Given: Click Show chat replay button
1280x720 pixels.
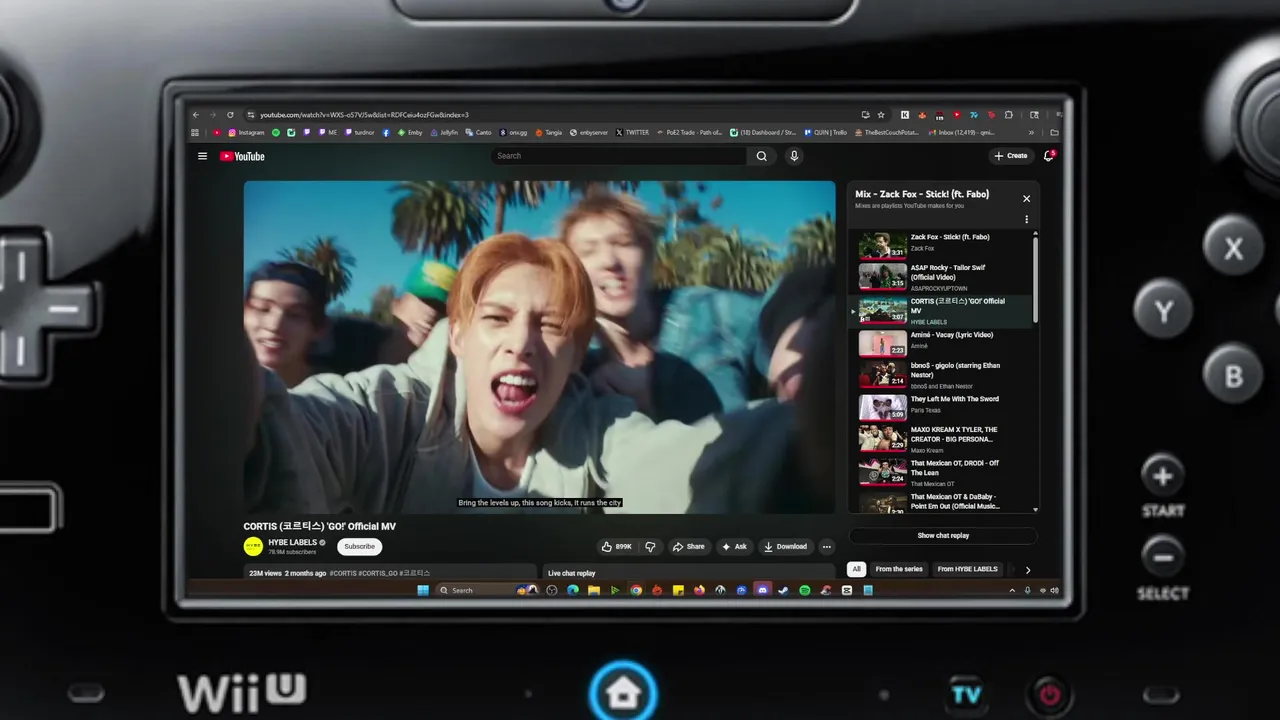Looking at the screenshot, I should point(943,535).
